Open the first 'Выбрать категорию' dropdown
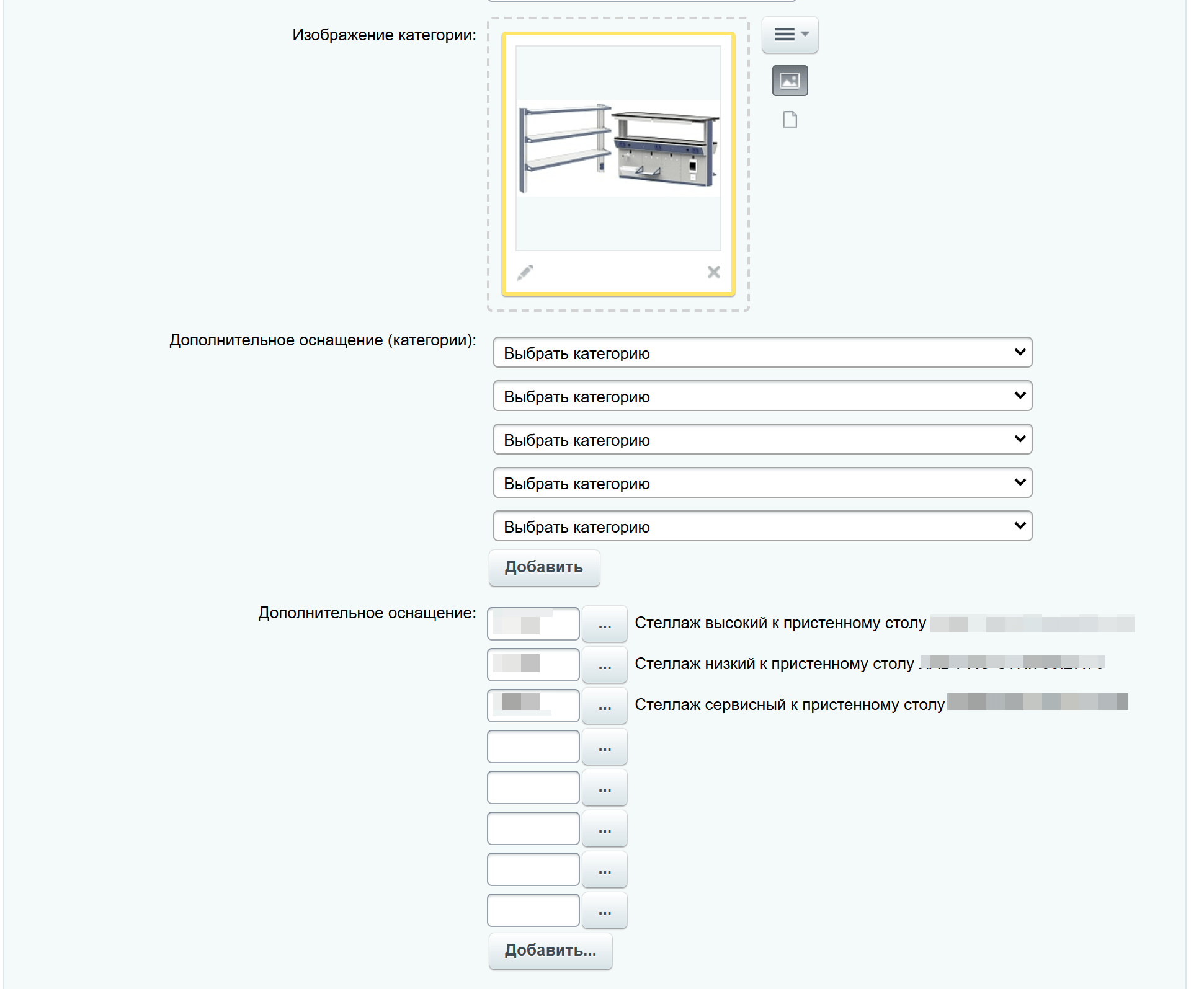Screen dimensions: 1204x989 pyautogui.click(x=762, y=353)
